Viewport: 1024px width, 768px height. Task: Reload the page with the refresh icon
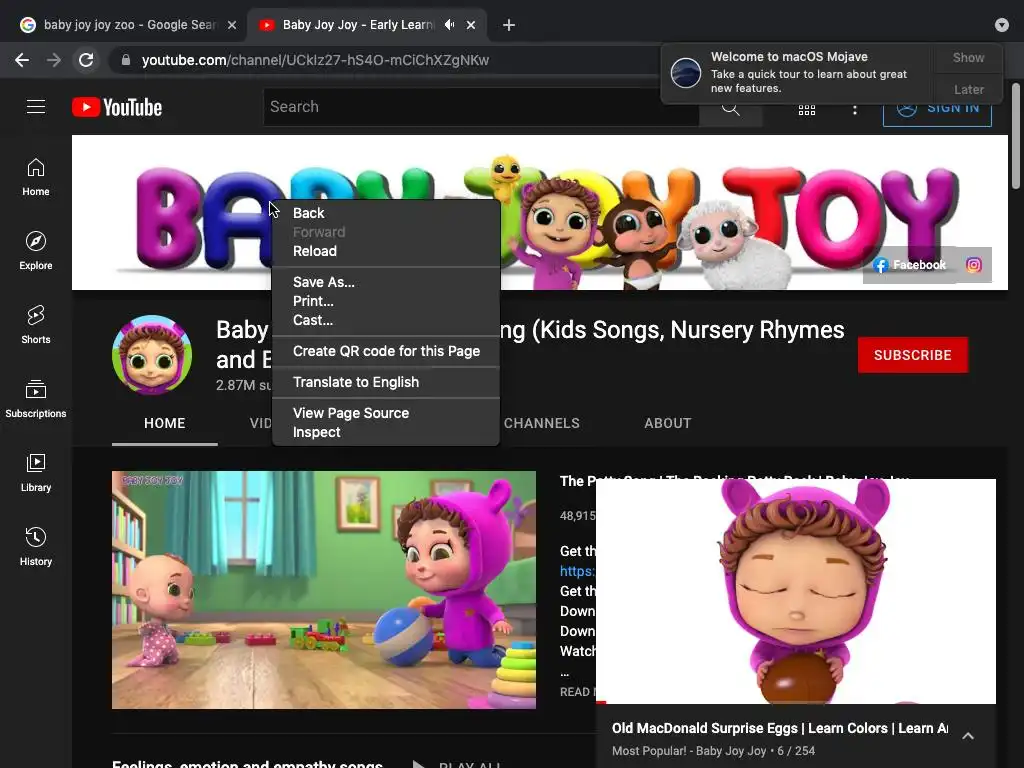tap(86, 60)
